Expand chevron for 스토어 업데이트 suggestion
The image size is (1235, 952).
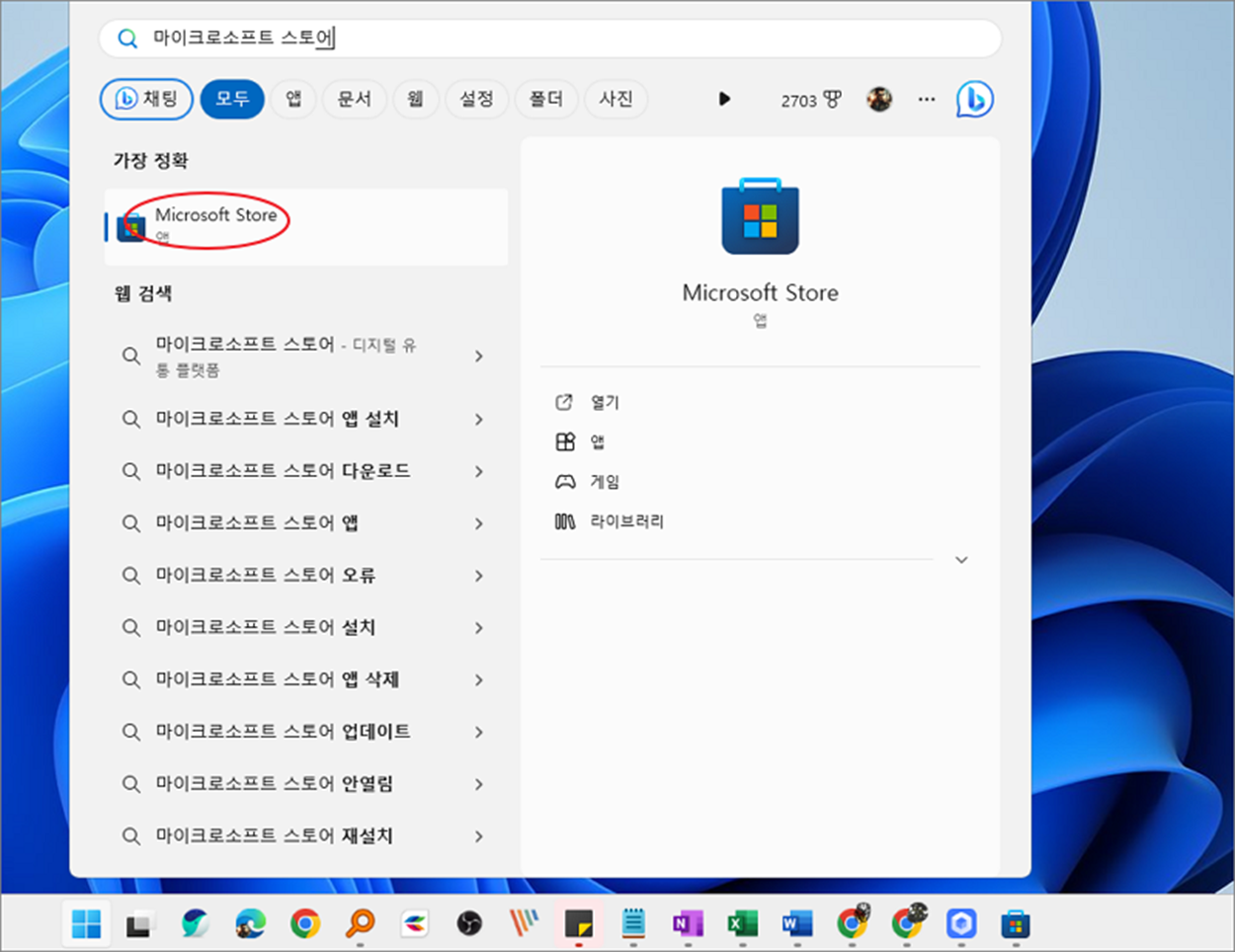(x=479, y=733)
